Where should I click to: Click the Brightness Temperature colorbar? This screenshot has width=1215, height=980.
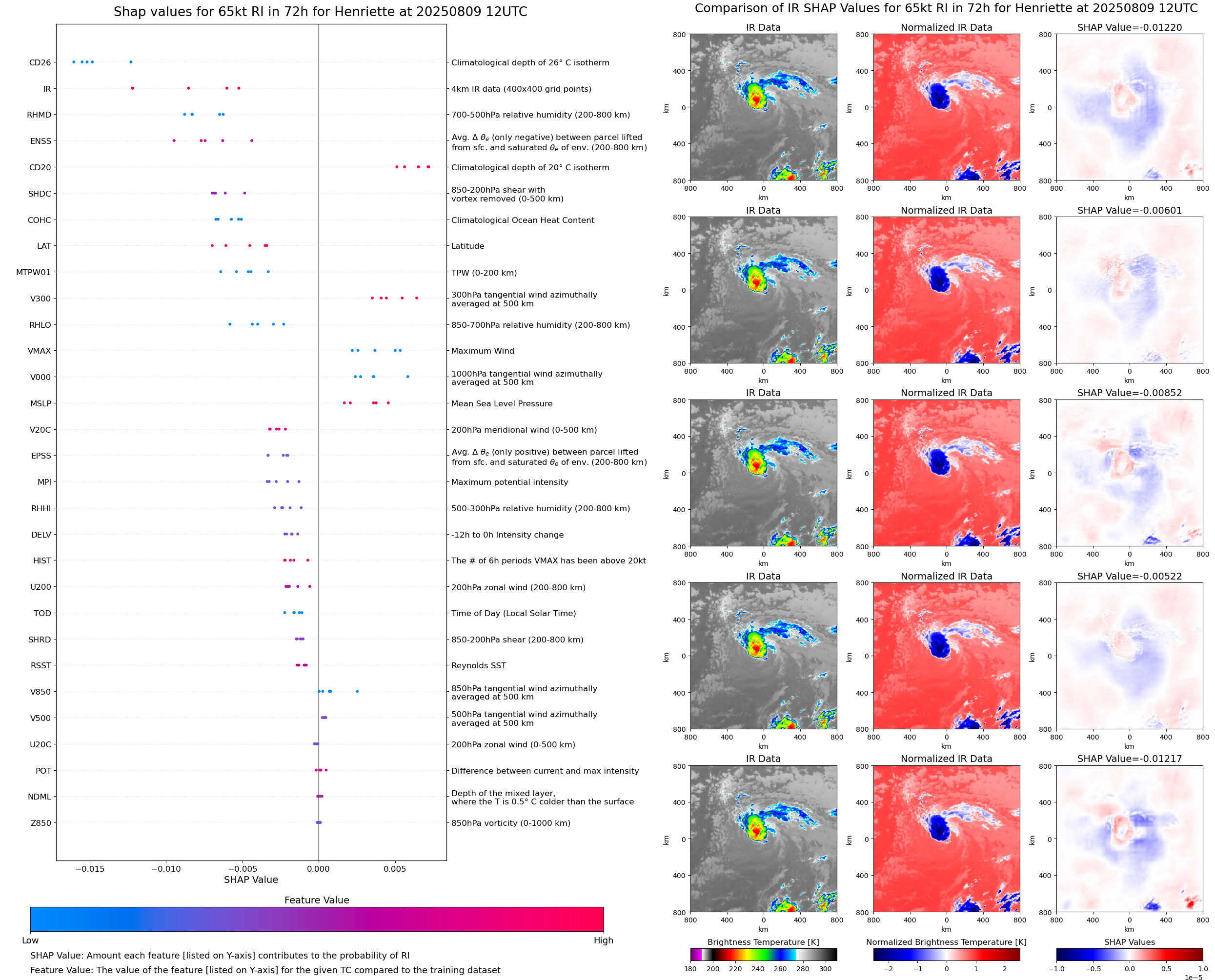(x=763, y=954)
